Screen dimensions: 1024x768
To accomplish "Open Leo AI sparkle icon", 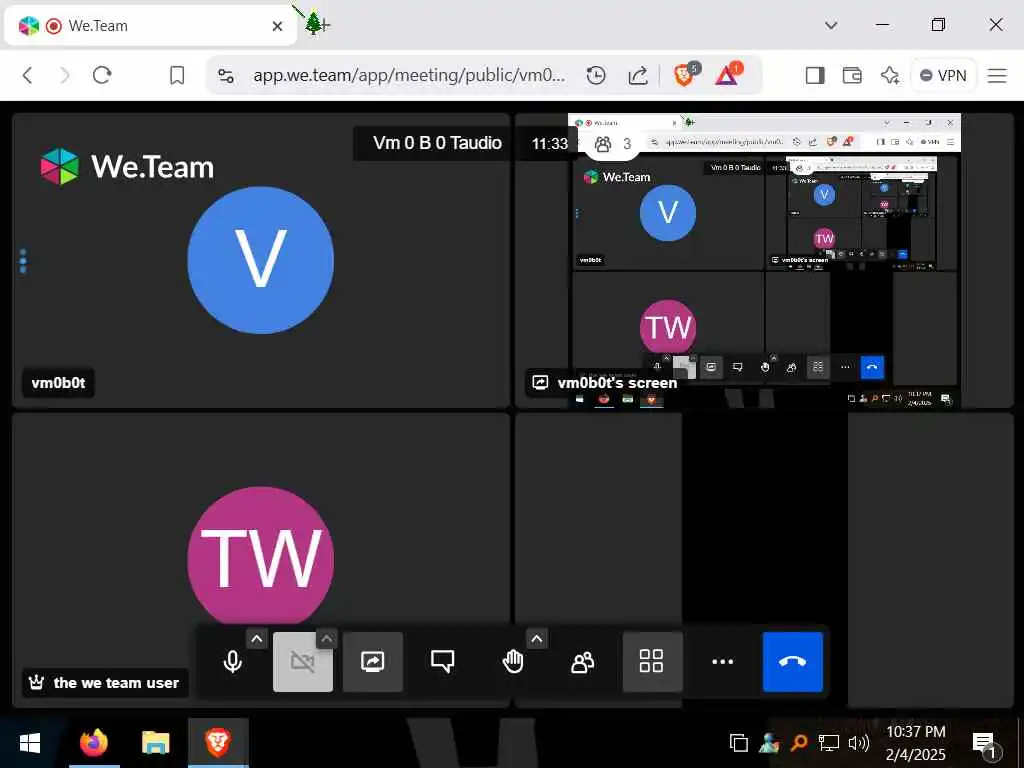I will tap(889, 76).
